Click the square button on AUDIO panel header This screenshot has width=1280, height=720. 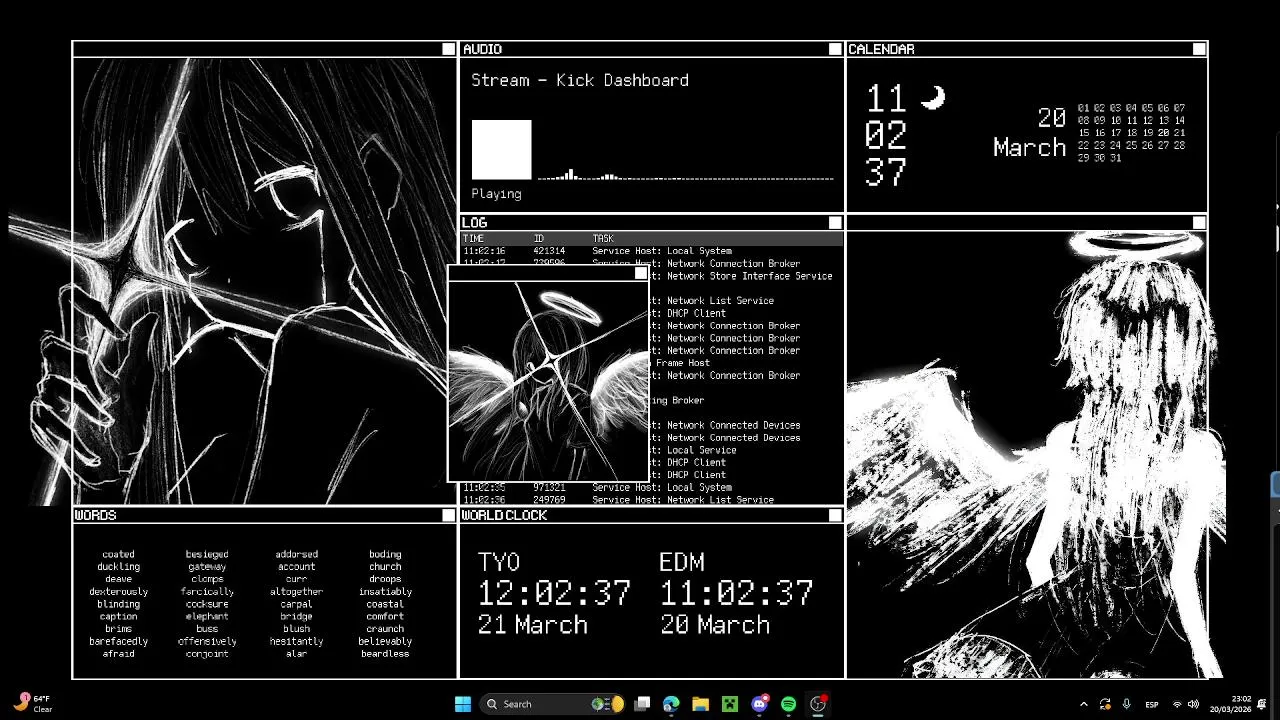(x=835, y=49)
